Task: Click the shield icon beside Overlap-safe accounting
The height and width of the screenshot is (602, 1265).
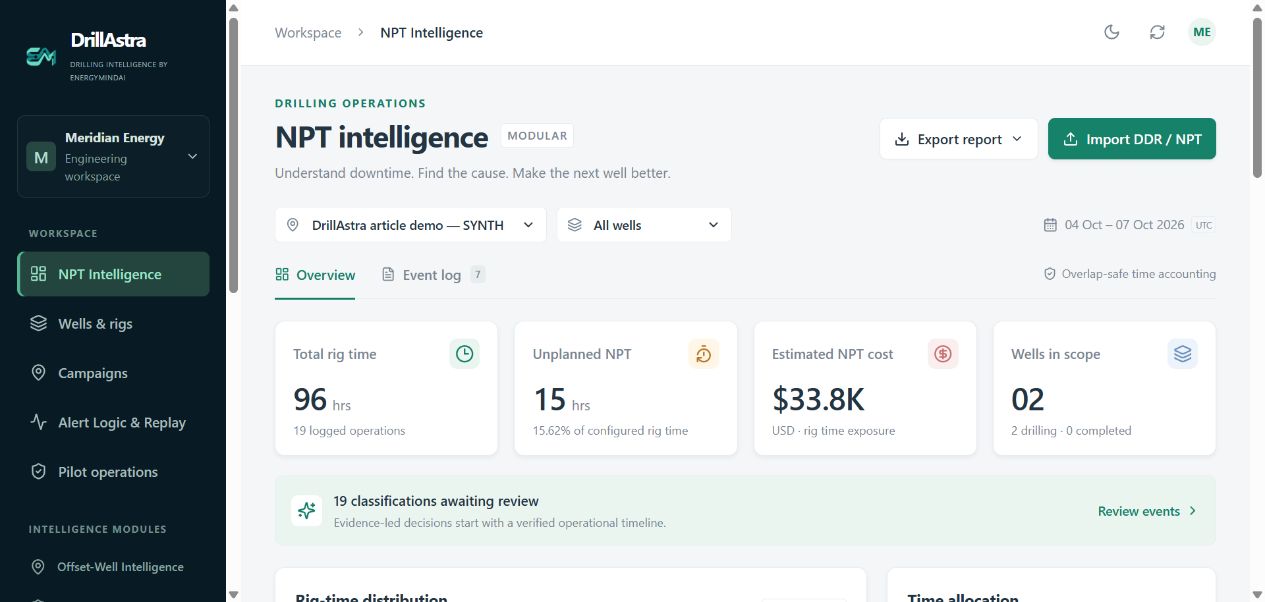Action: point(1050,274)
